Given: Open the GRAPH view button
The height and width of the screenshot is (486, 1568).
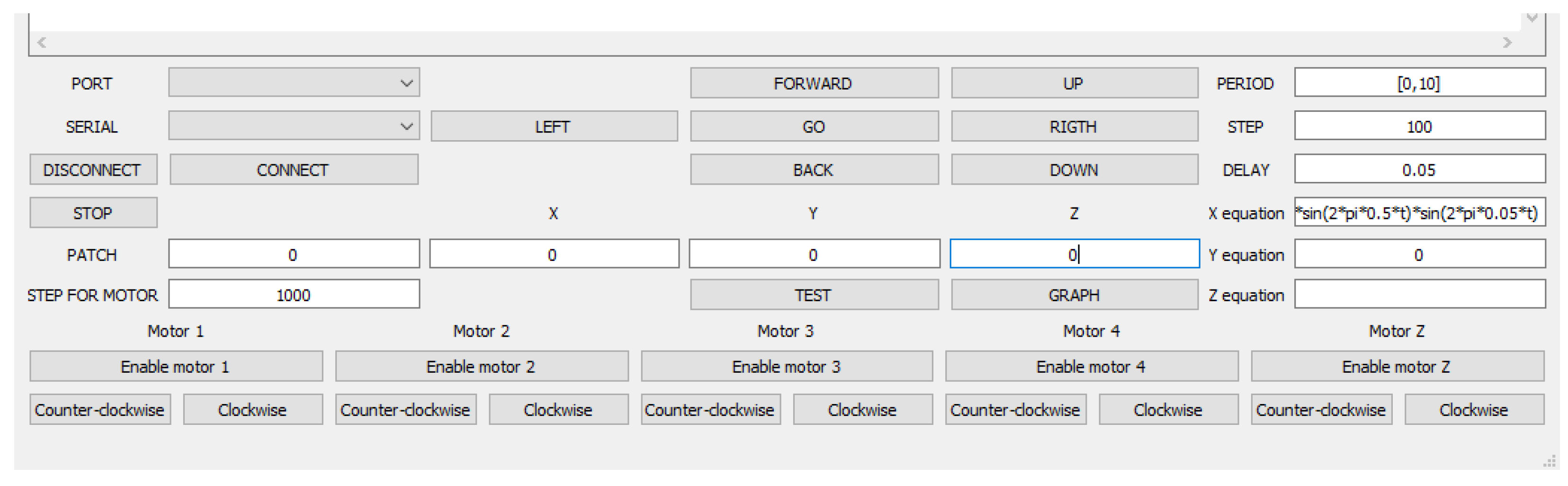Looking at the screenshot, I should pyautogui.click(x=1074, y=295).
